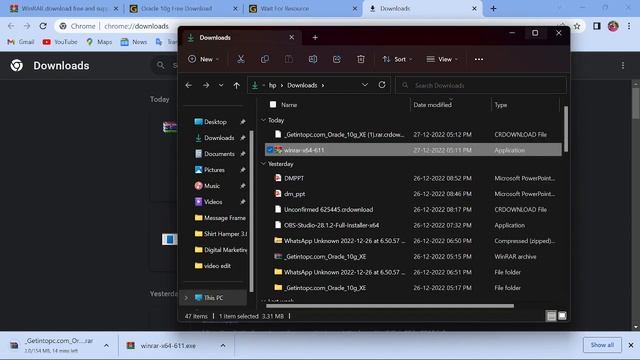640x360 pixels.
Task: Click the Share icon in Explorer toolbar
Action: [337, 59]
